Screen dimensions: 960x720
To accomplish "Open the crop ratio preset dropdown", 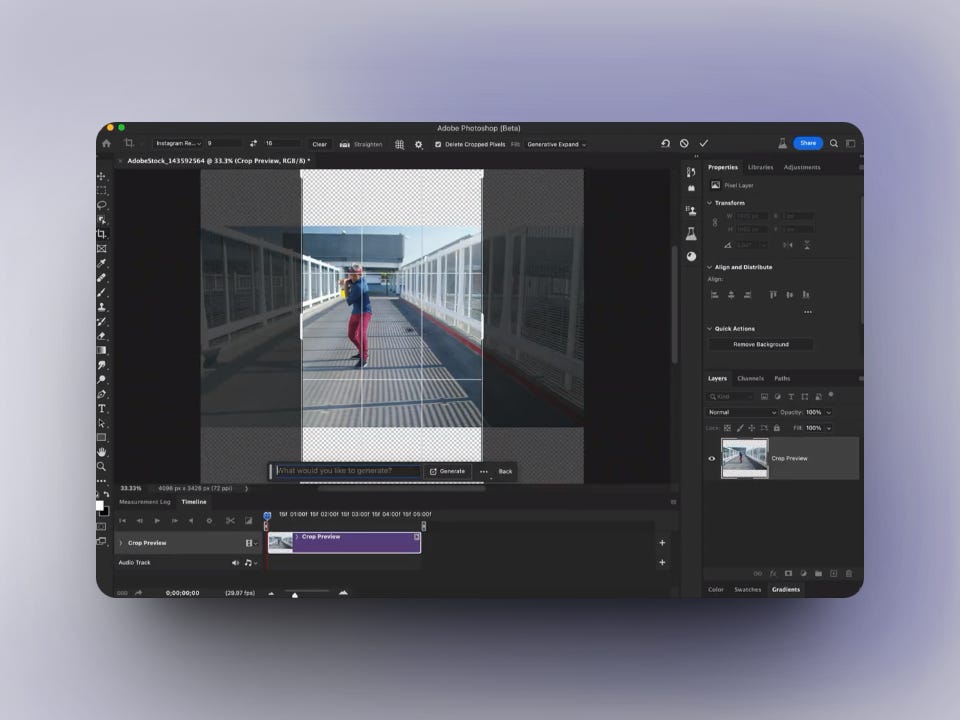I will point(178,144).
